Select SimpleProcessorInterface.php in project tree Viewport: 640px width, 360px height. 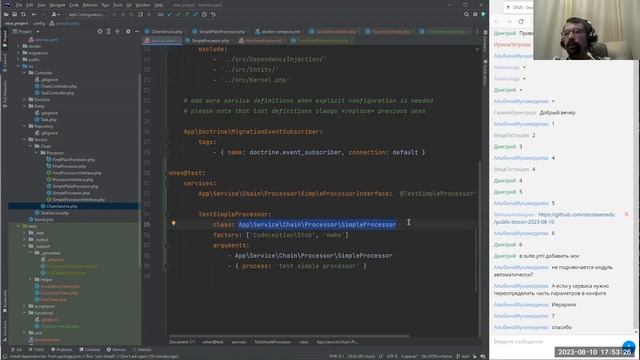tap(76, 200)
